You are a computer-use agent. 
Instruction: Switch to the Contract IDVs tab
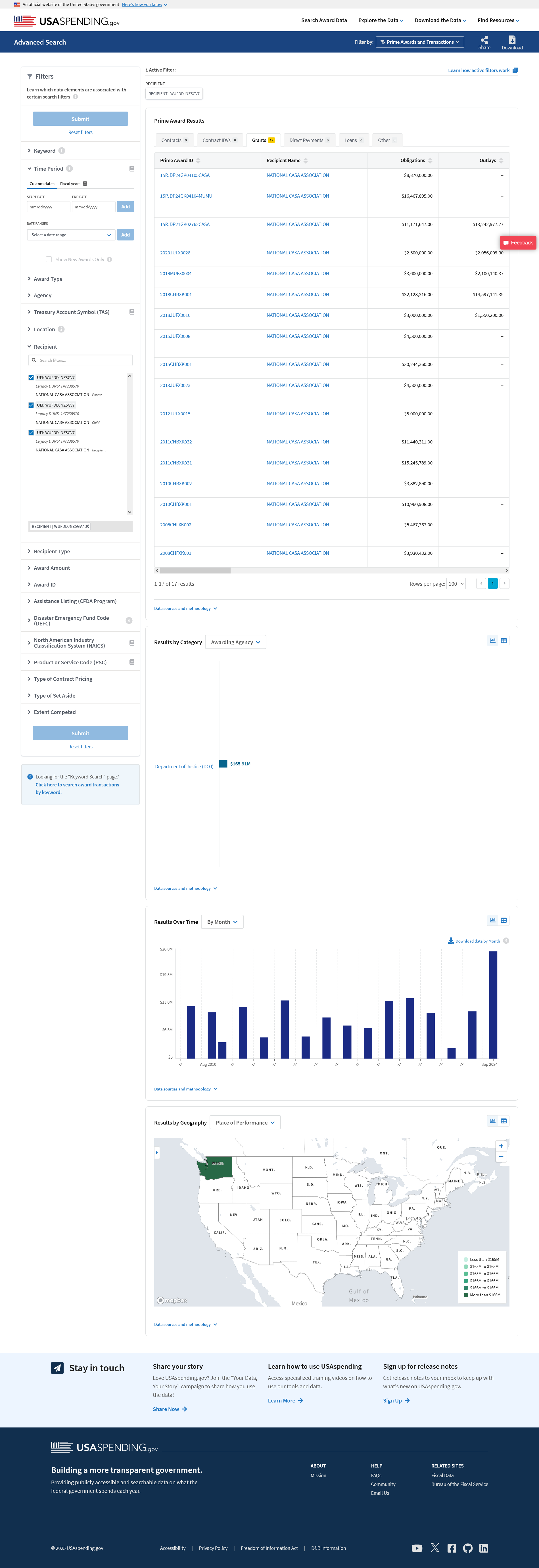tap(220, 140)
